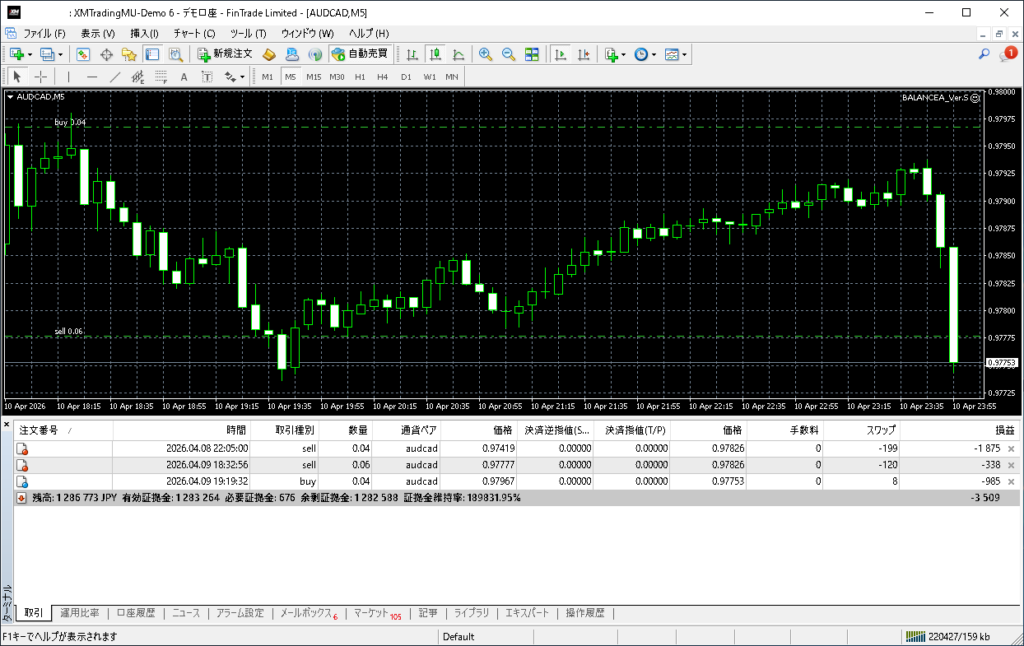1024x646 pixels.
Task: Switch to the 口座履歴 tab
Action: (x=135, y=613)
